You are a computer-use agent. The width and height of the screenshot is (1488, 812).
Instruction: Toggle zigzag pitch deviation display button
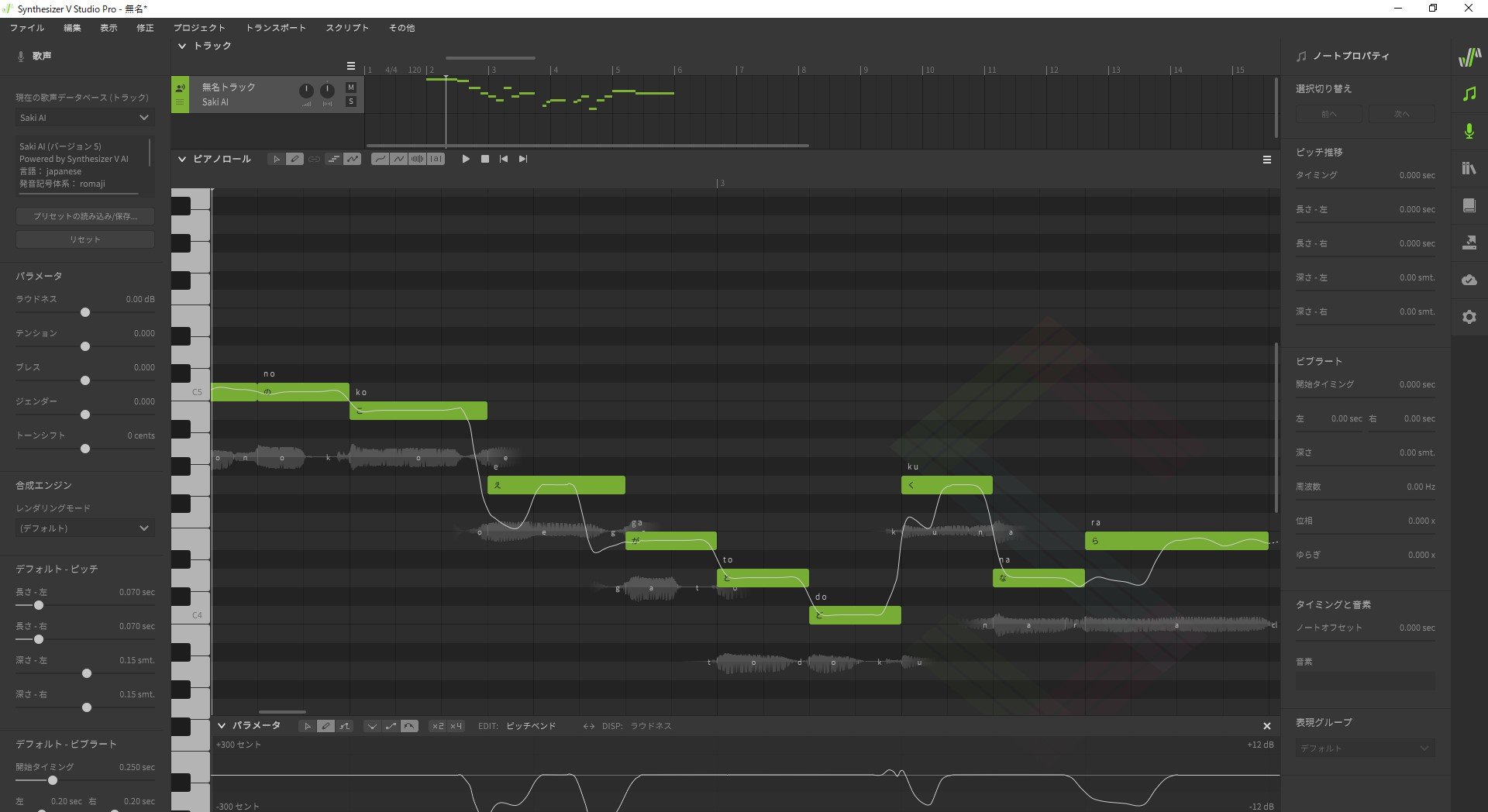398,159
